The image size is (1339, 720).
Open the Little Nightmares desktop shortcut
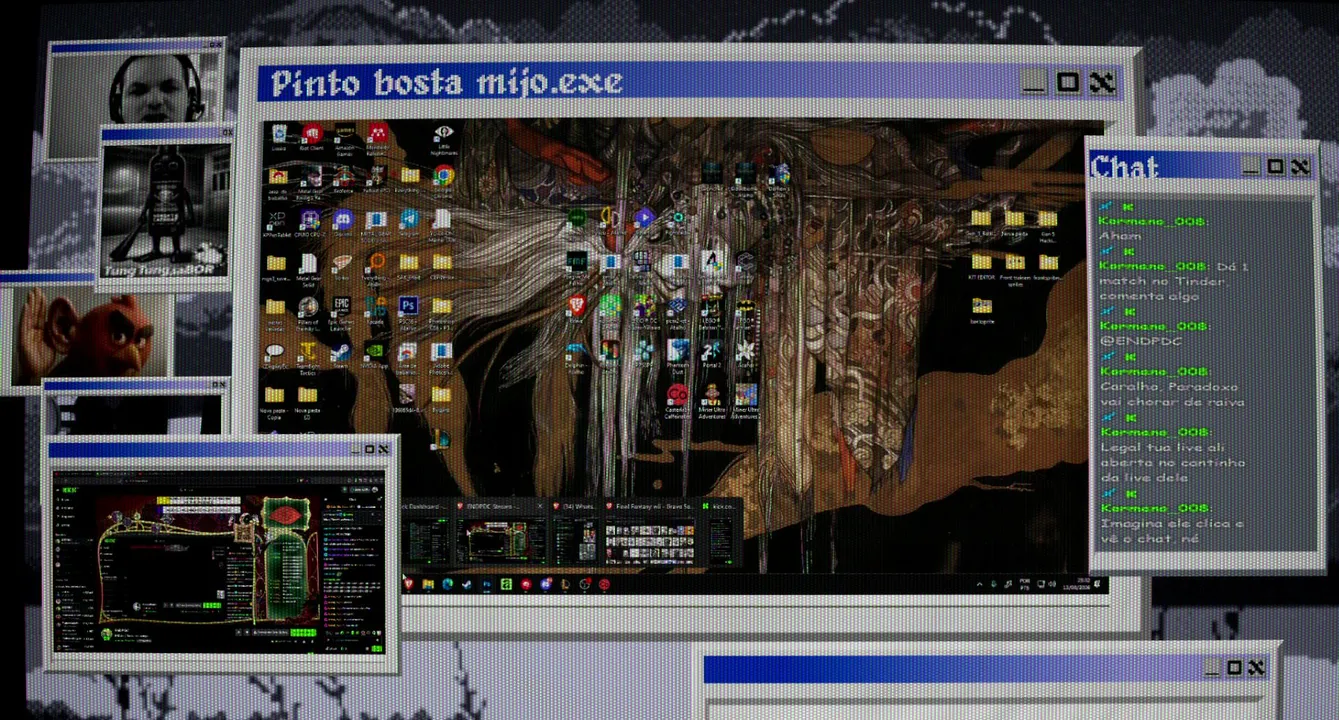pyautogui.click(x=443, y=137)
